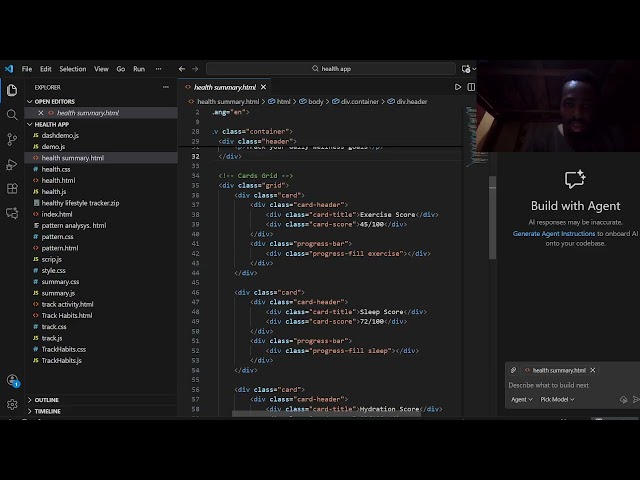Click the body breadcrumb item
The width and height of the screenshot is (640, 480).
click(311, 101)
